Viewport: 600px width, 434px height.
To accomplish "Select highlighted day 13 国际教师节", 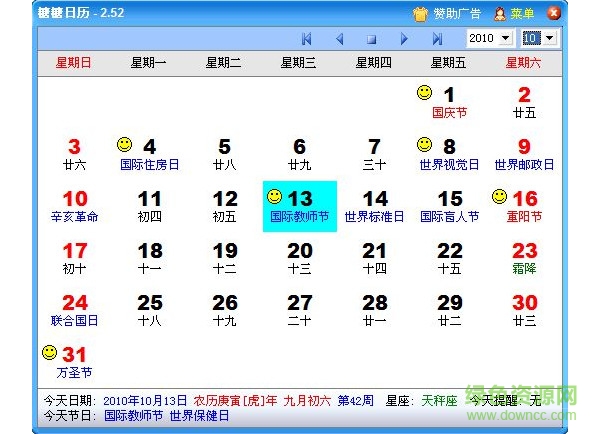I will 300,207.
